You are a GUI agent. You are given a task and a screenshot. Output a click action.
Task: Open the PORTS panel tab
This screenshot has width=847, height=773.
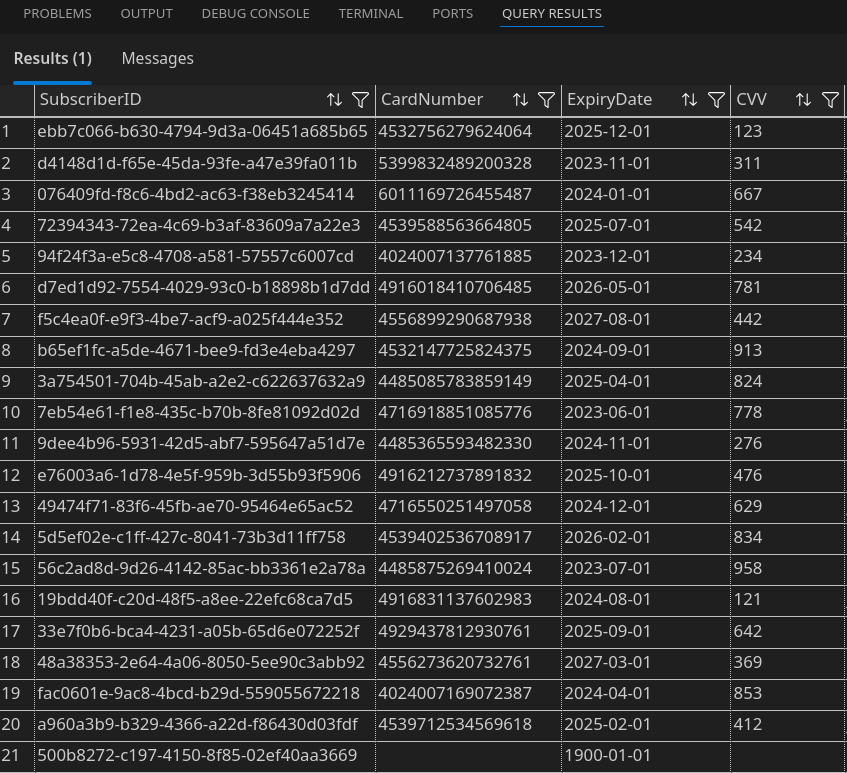[452, 14]
